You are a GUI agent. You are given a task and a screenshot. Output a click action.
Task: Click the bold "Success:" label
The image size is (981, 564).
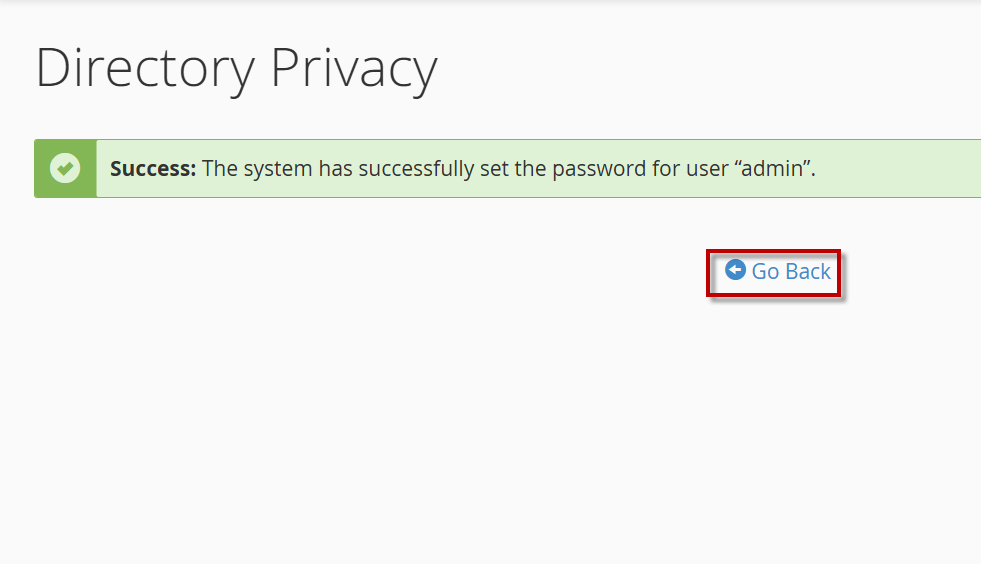point(152,168)
